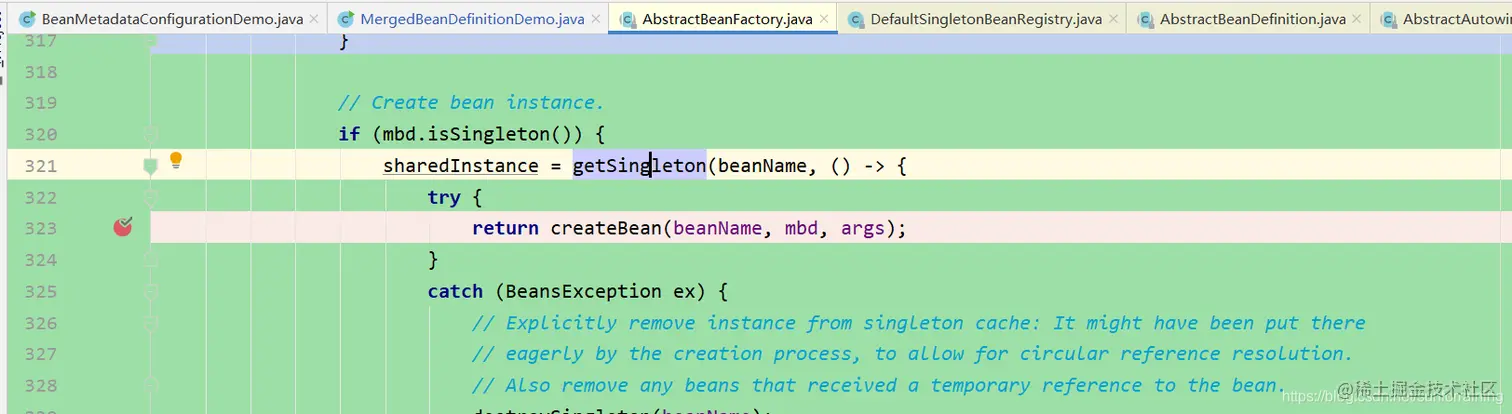Close the BeanMetadataConfigurationDemo.java tab
The image size is (1512, 414).
313,19
